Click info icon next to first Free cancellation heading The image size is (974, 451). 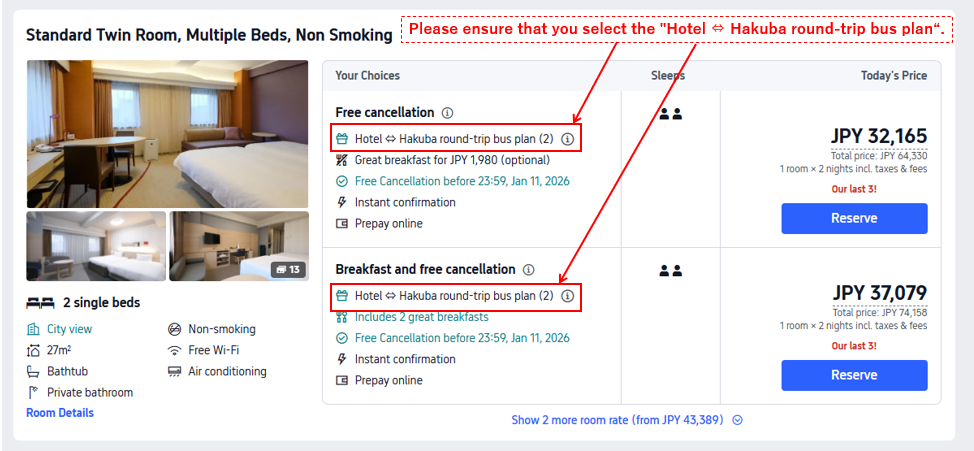coord(447,113)
